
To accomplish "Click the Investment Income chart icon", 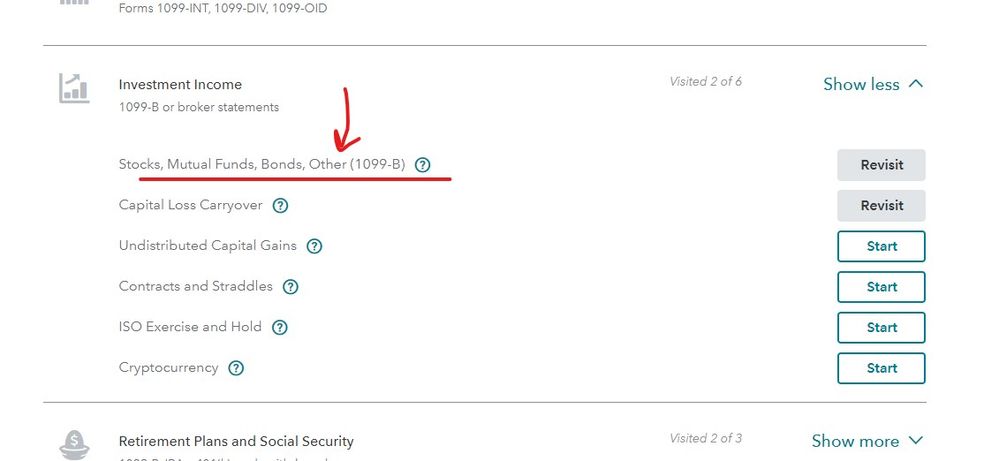I will pos(74,88).
